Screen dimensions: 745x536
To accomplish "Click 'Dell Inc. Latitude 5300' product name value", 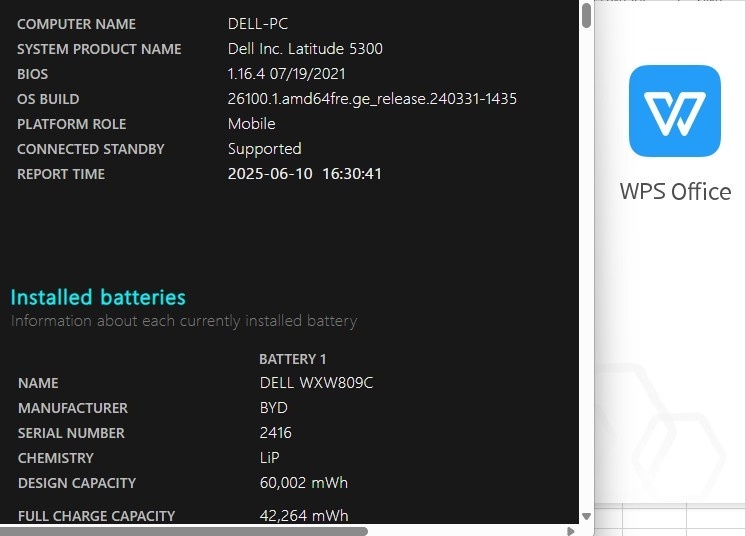I will [x=305, y=48].
